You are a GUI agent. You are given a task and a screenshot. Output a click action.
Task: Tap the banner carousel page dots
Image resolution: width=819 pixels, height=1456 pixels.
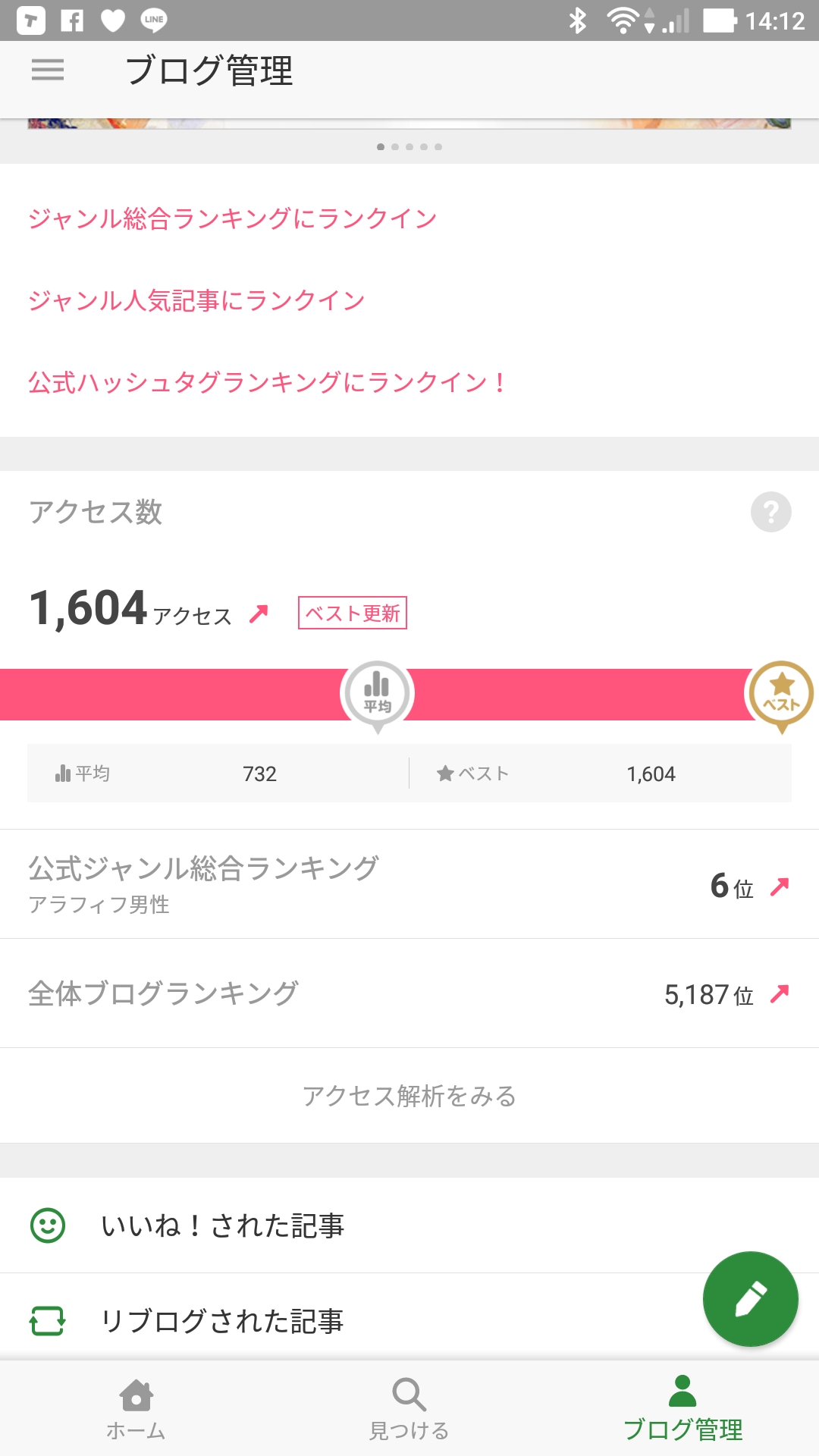[409, 146]
